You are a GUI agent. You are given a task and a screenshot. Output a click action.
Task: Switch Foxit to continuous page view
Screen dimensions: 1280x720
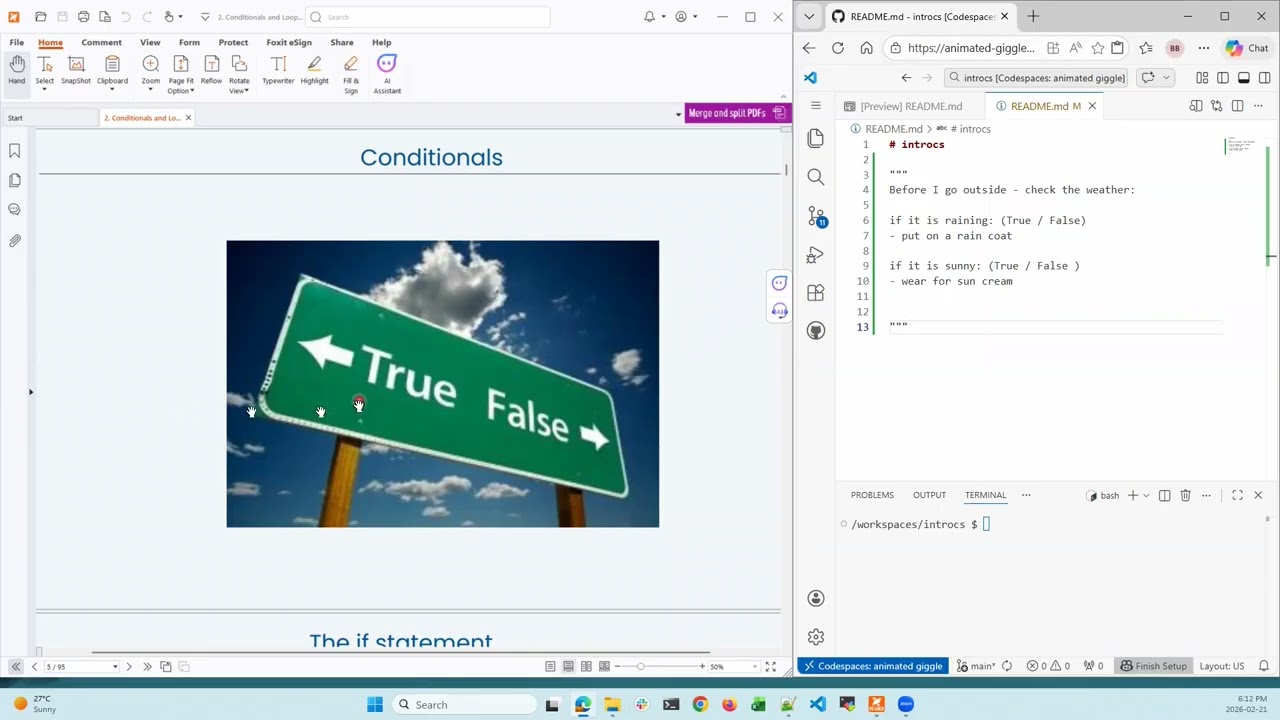(x=568, y=666)
